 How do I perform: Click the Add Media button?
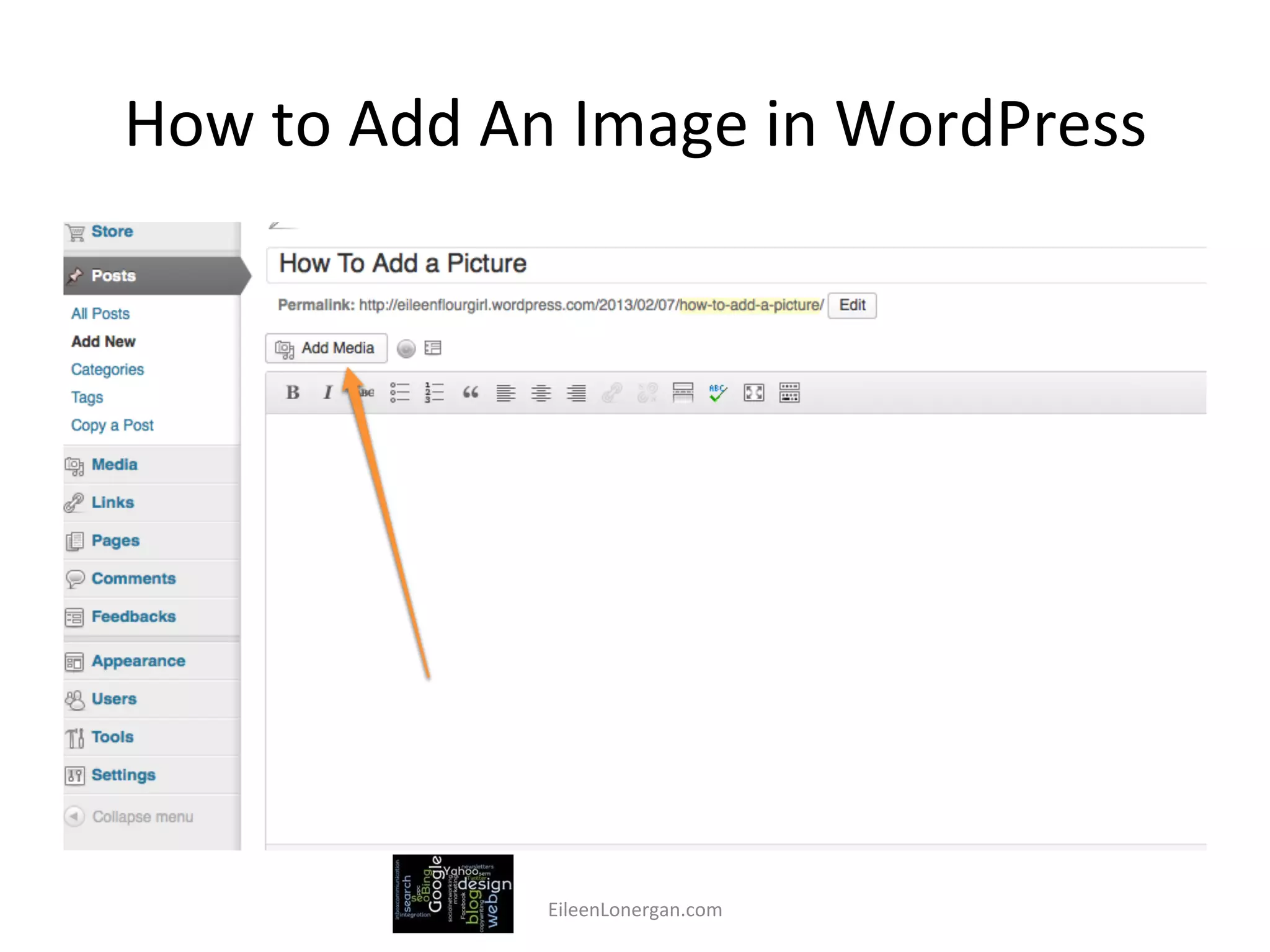click(326, 348)
